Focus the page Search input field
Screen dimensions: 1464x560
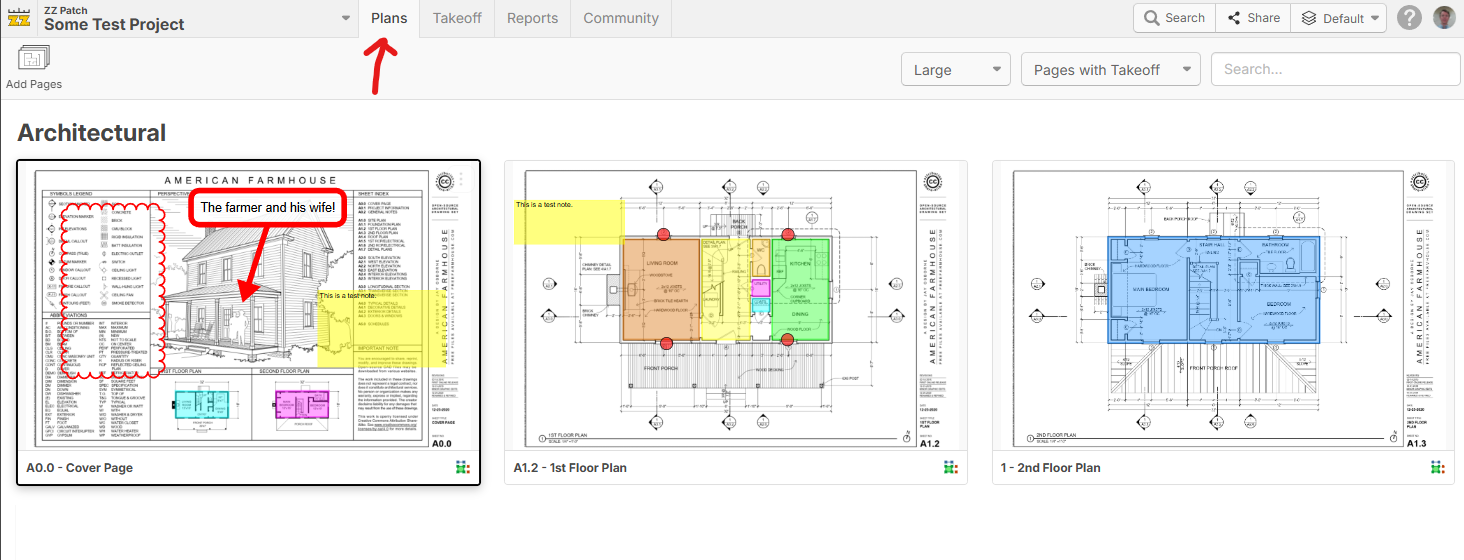[1335, 70]
